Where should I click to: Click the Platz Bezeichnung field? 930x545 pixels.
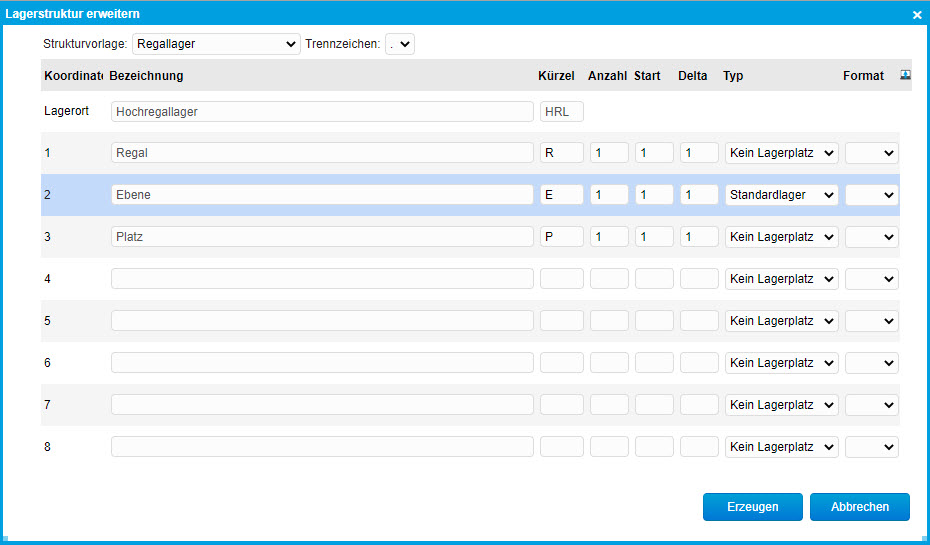(x=322, y=237)
